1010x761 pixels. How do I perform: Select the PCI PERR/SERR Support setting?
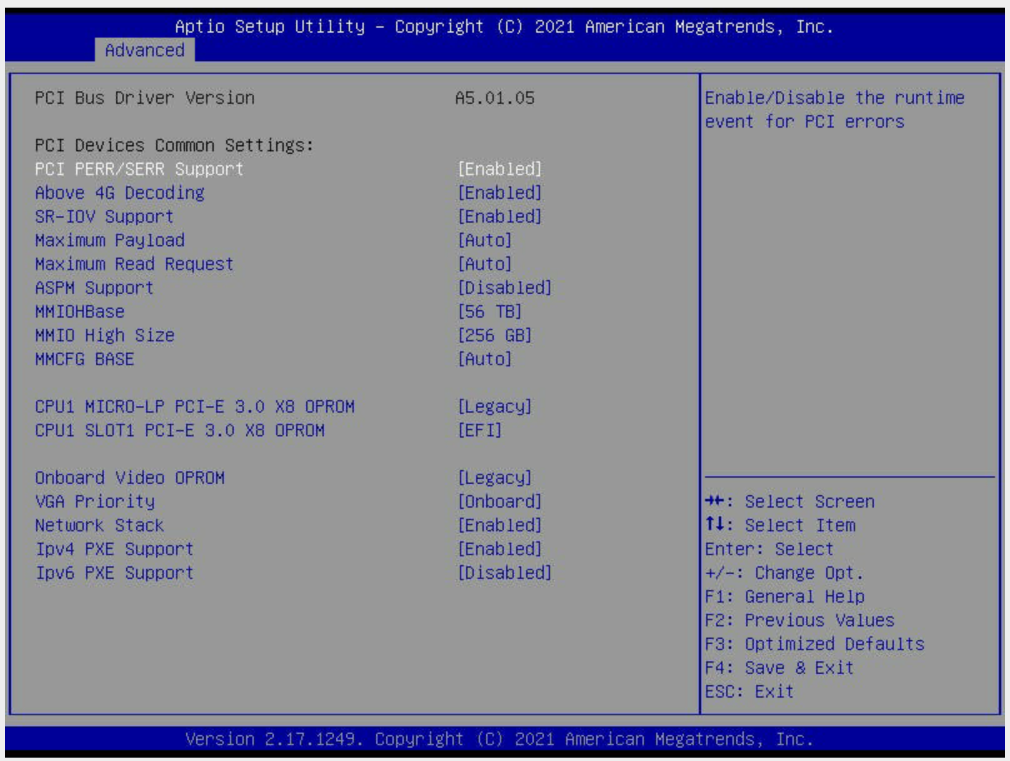139,169
